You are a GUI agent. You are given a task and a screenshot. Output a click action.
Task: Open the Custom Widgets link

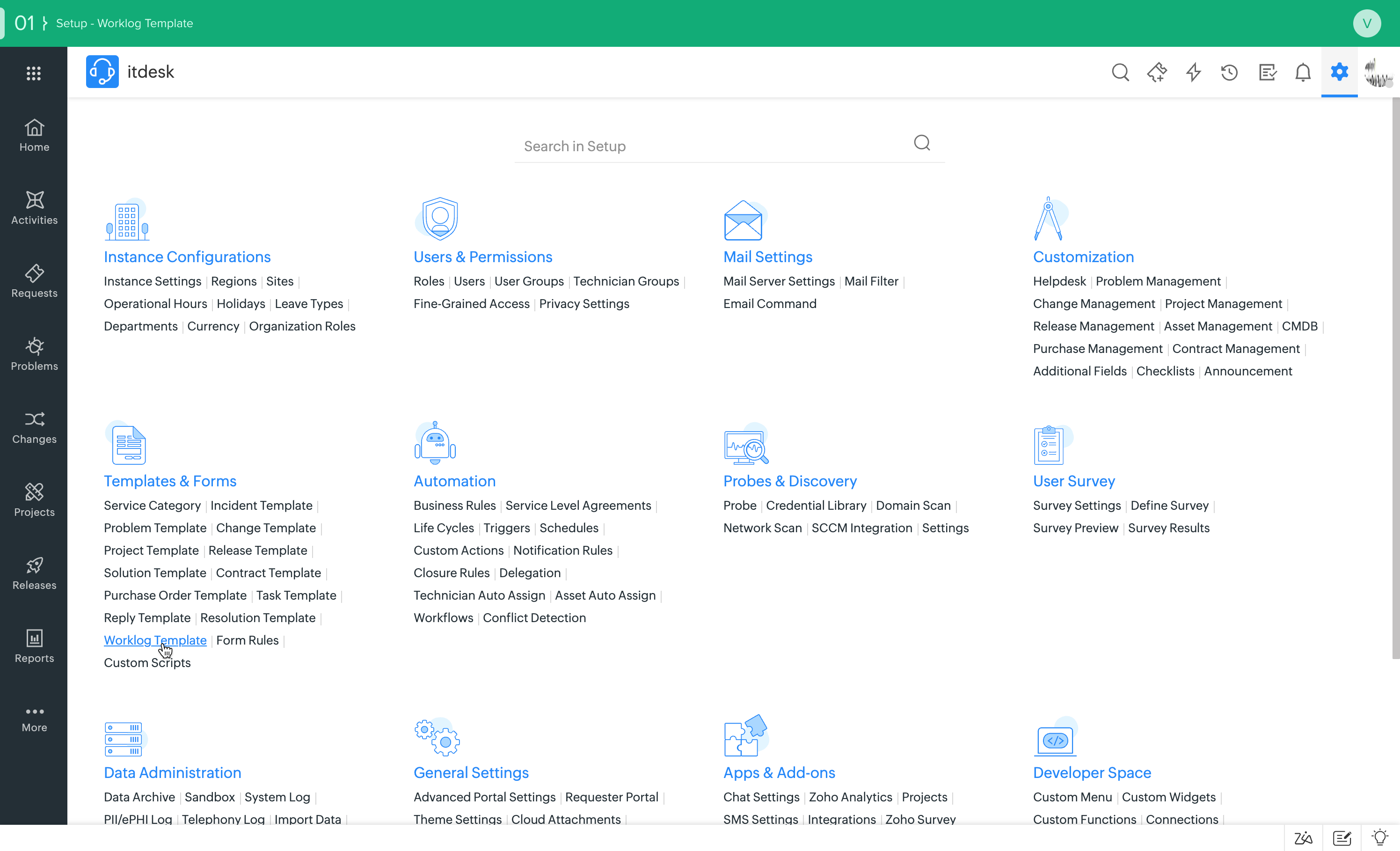1169,797
